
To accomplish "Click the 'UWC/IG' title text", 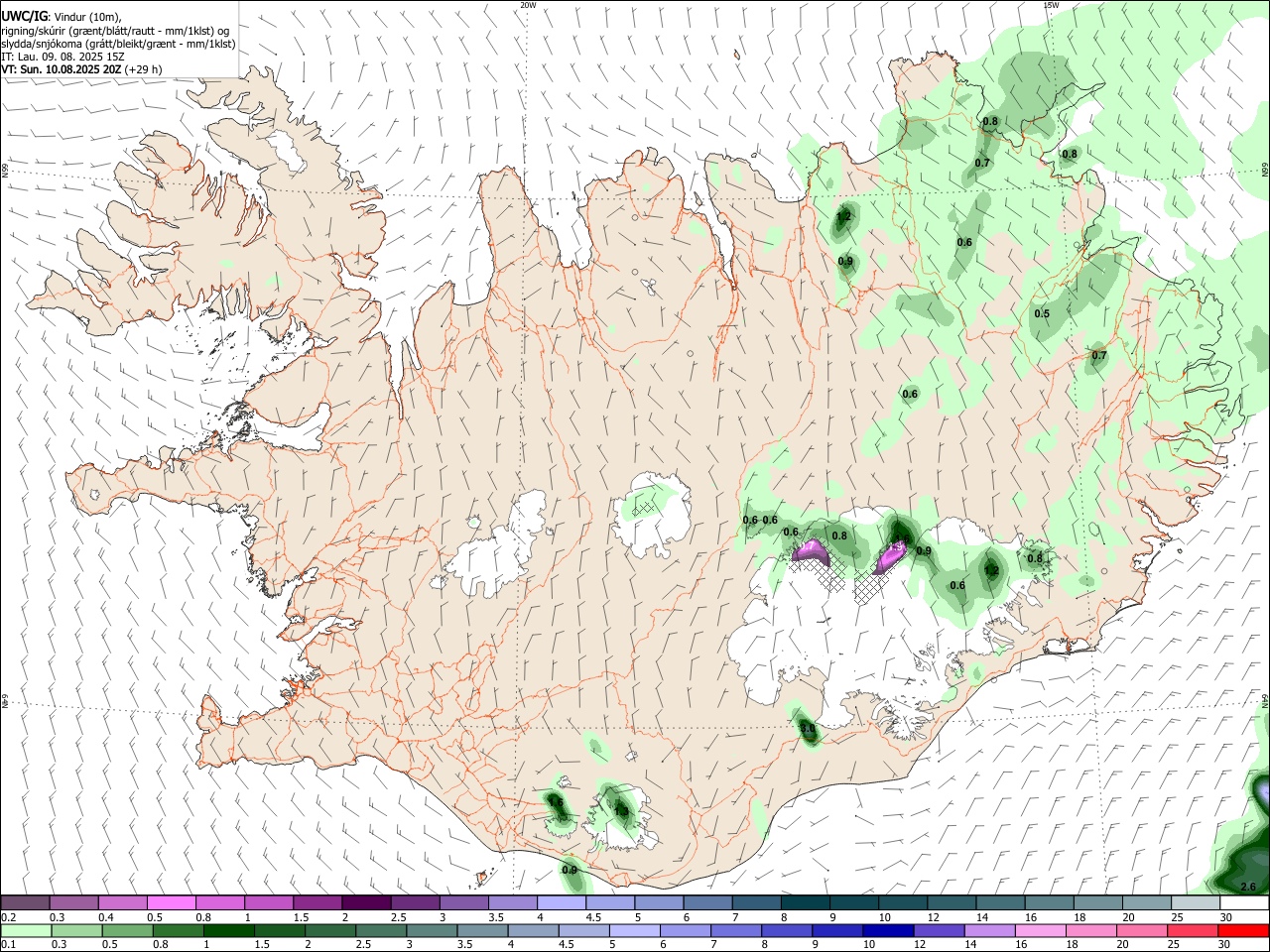I will [24, 15].
